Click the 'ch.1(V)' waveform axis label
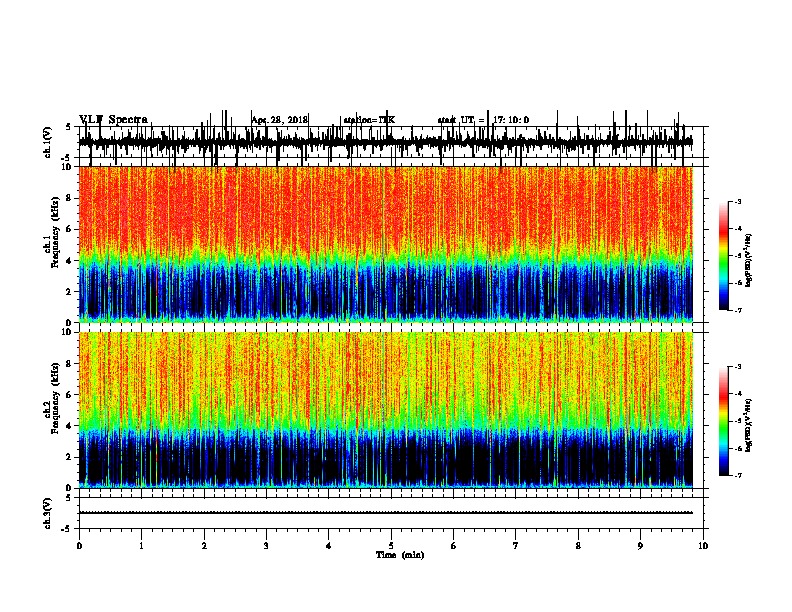Screen dimensions: 792x612 [x=48, y=142]
